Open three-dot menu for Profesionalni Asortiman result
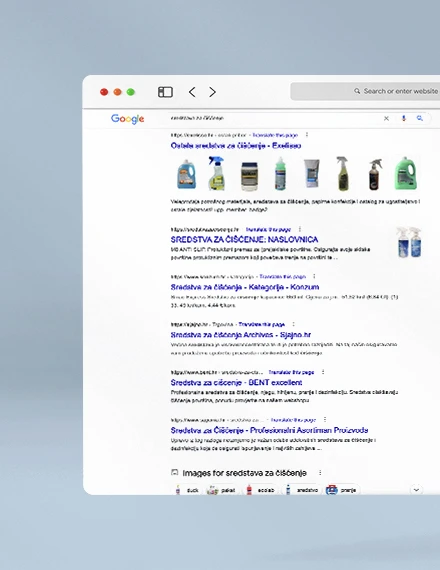The width and height of the screenshot is (440, 570). (x=325, y=420)
